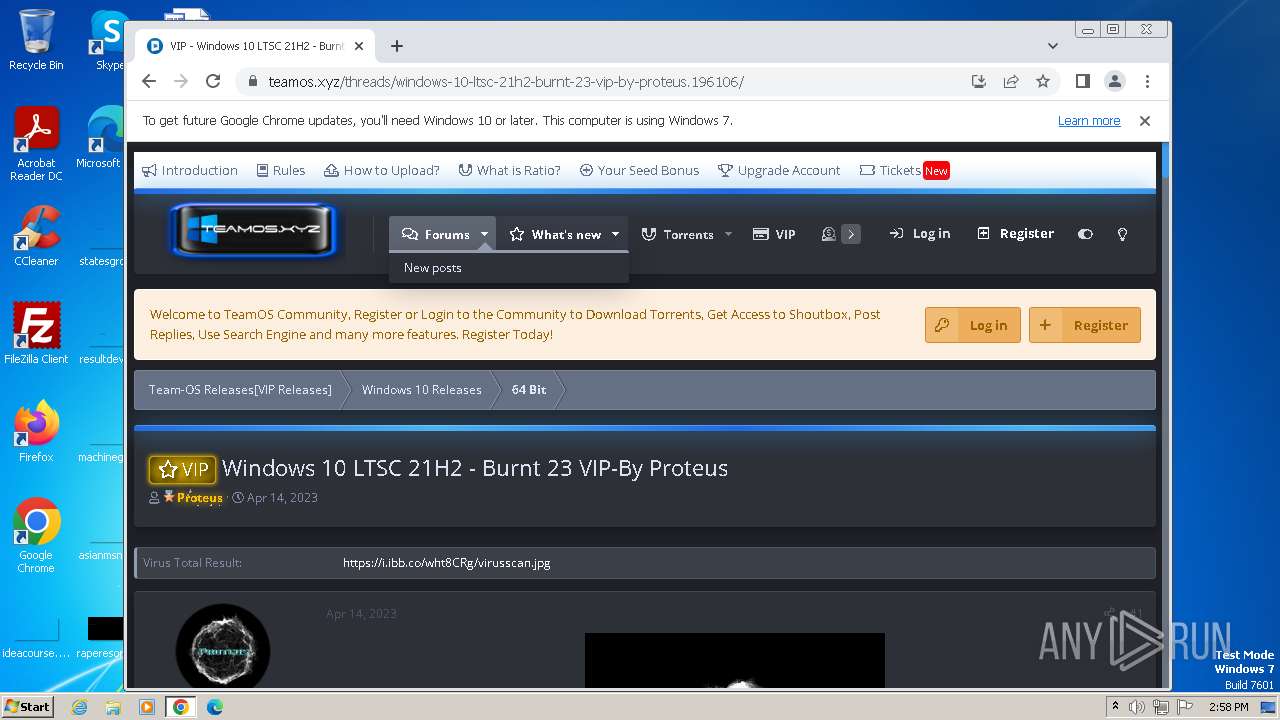Expand the Torrents dropdown arrow
The width and height of the screenshot is (1280, 720).
[728, 234]
